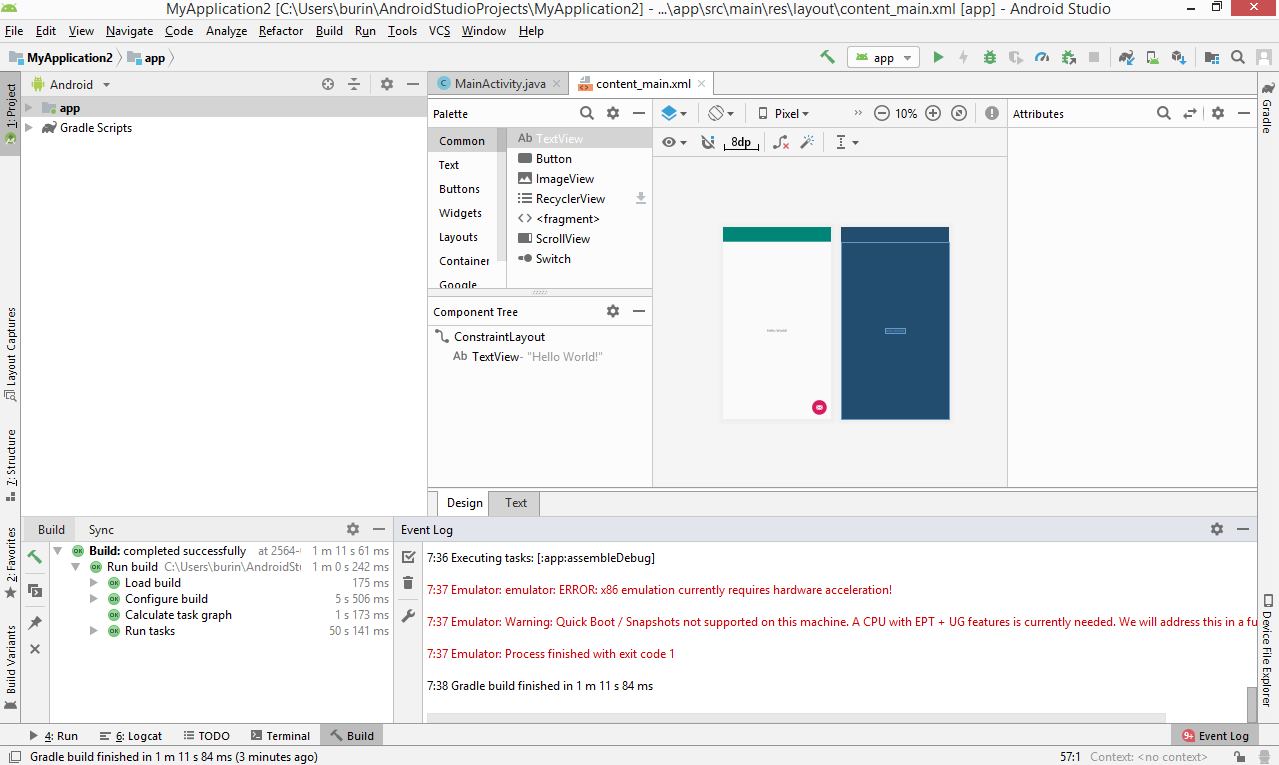
Task: Clear the Event Log with the trash icon
Action: coord(408,583)
